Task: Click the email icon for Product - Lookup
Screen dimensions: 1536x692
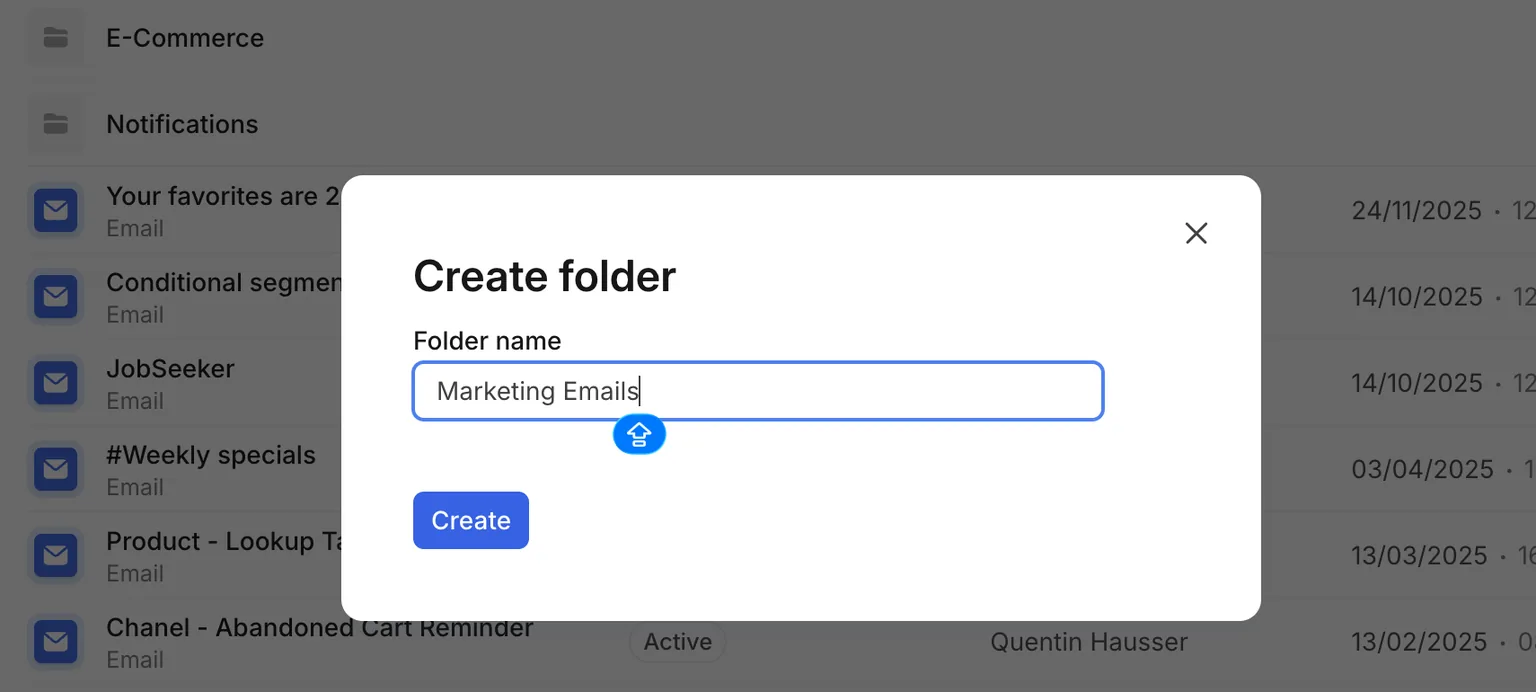Action: tap(56, 556)
